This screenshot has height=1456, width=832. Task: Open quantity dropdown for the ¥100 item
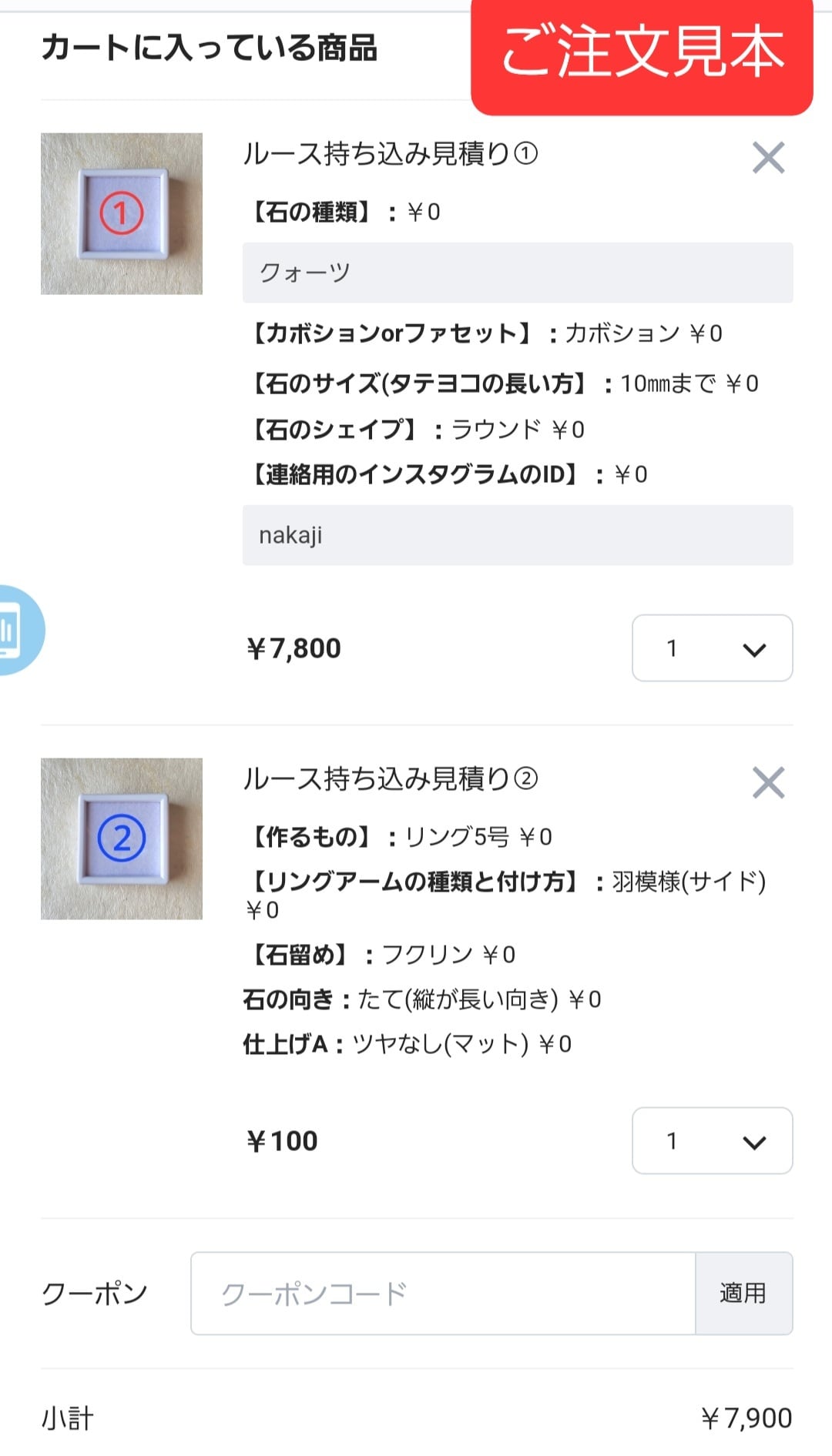(712, 1140)
